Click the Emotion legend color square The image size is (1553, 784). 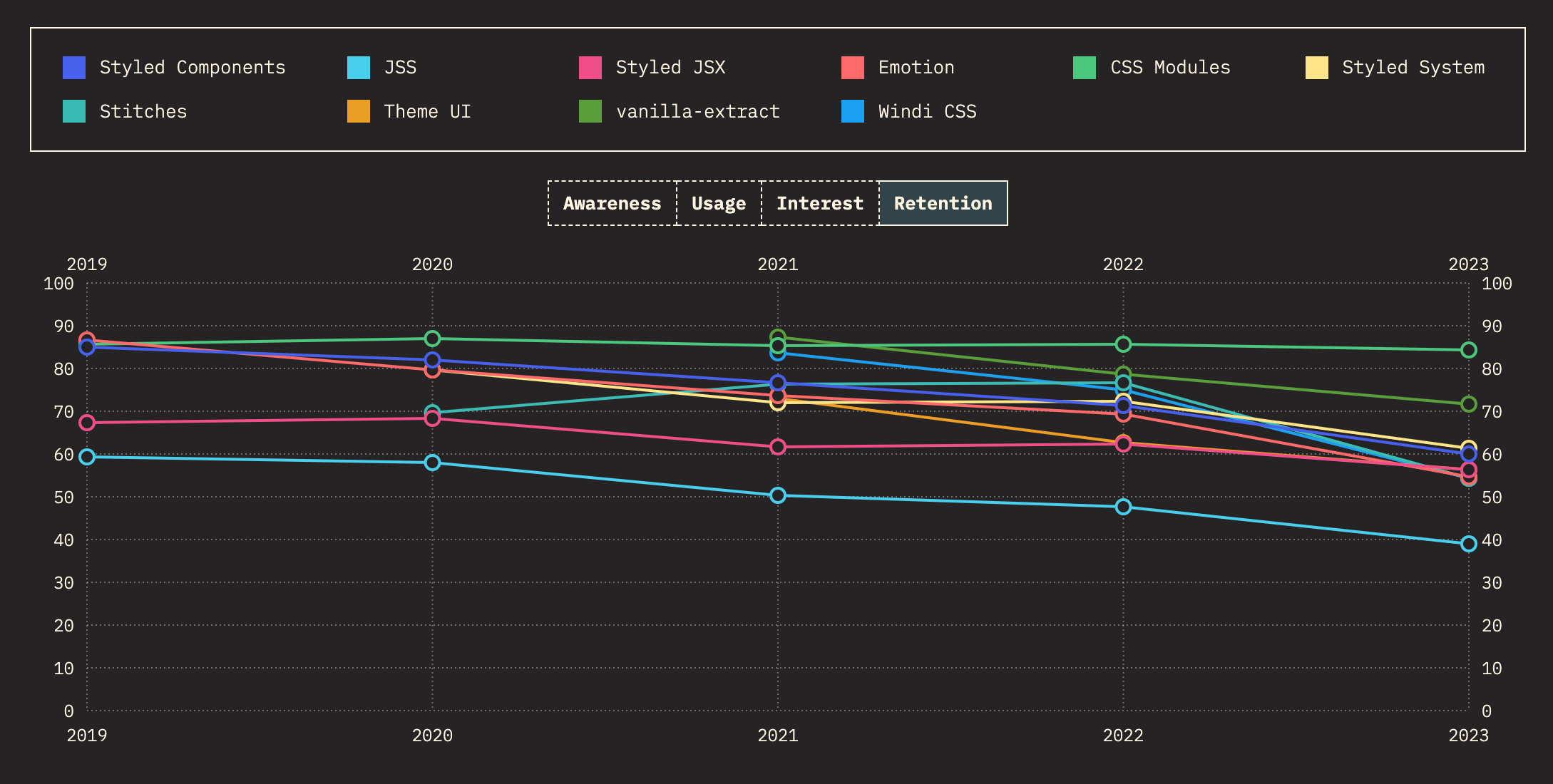tap(852, 67)
